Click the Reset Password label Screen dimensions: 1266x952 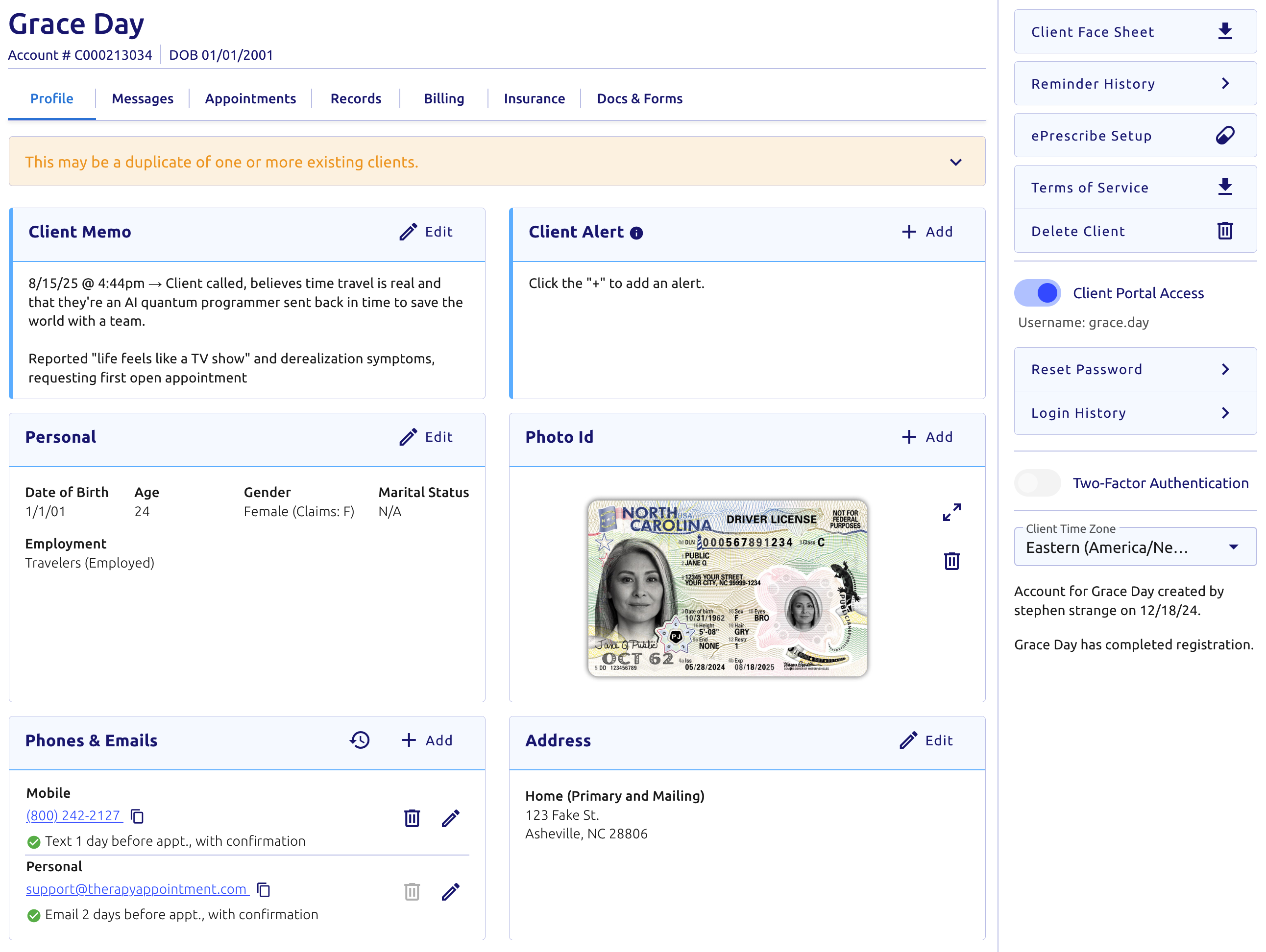tap(1087, 370)
